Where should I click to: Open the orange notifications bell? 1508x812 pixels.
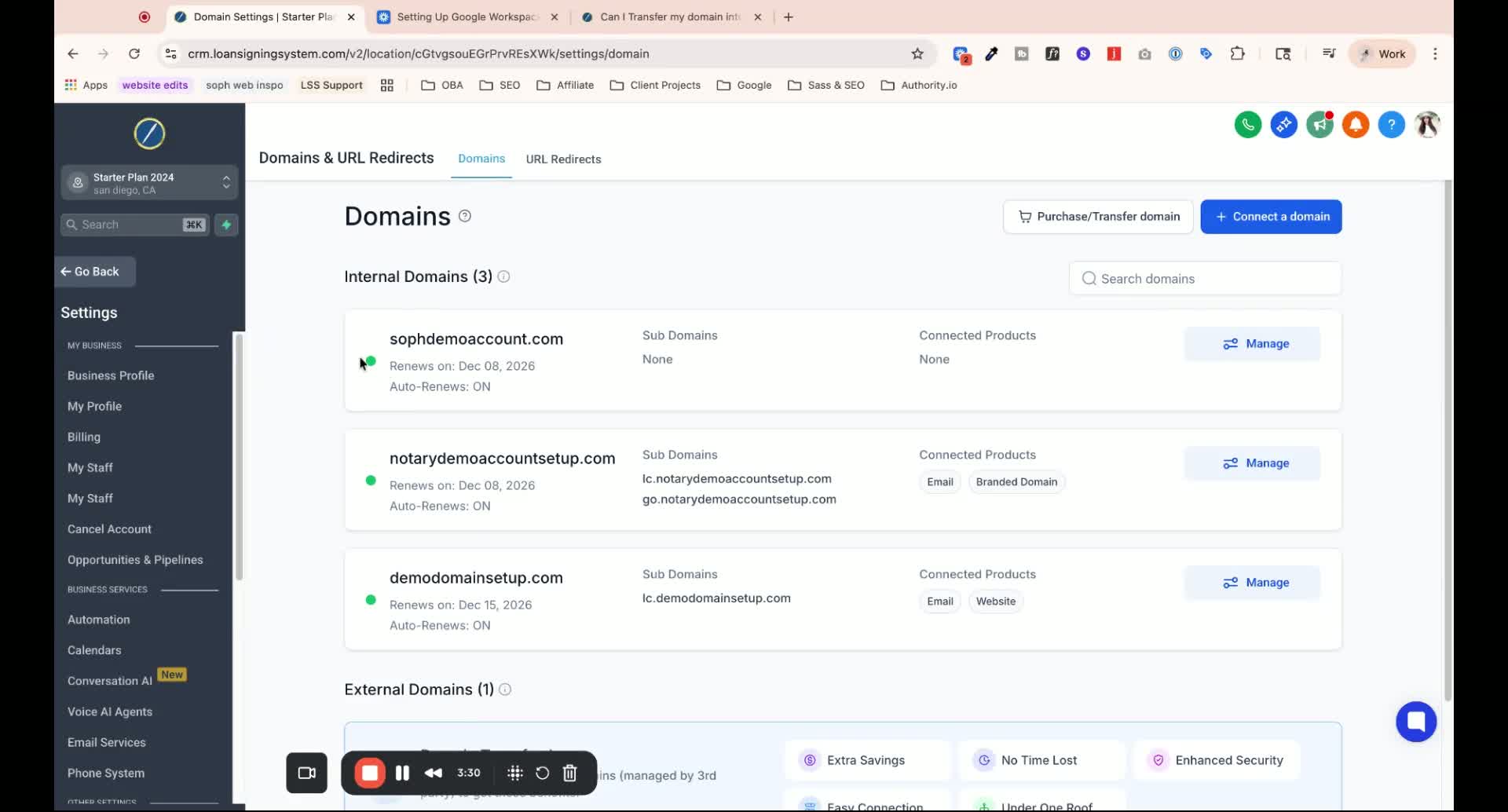point(1356,124)
